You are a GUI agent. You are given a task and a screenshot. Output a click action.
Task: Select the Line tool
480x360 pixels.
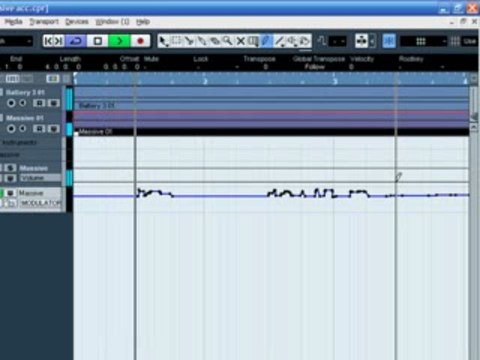(279, 41)
